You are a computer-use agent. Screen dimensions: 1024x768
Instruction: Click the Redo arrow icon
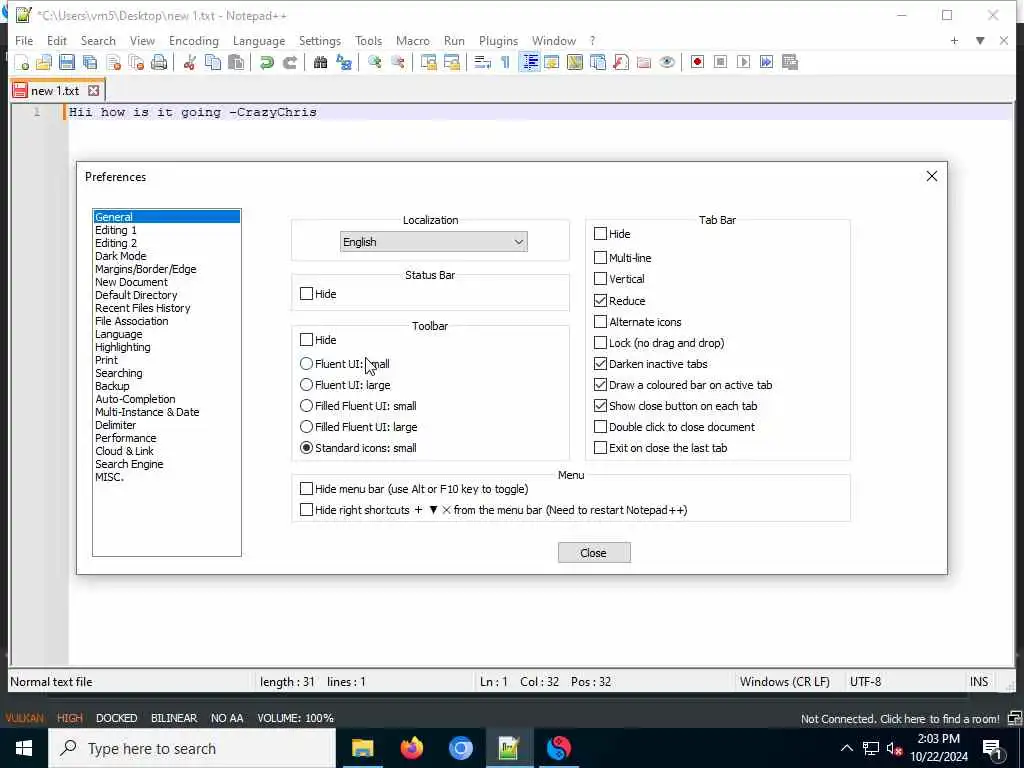[290, 62]
